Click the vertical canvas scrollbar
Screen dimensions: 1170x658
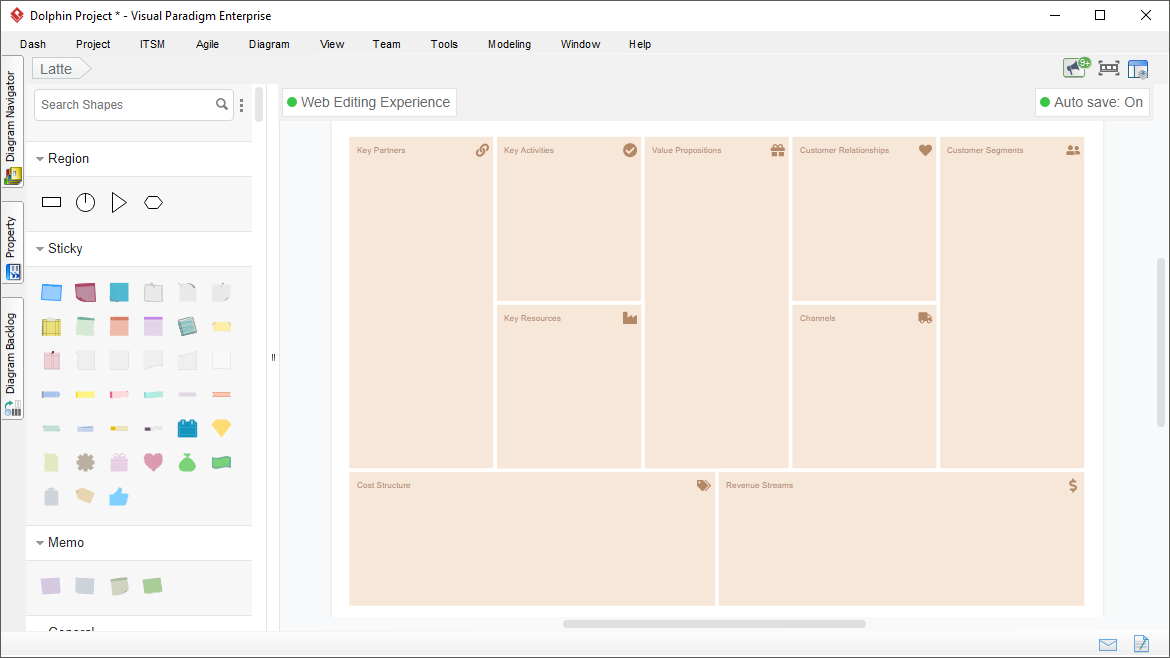click(x=1161, y=342)
